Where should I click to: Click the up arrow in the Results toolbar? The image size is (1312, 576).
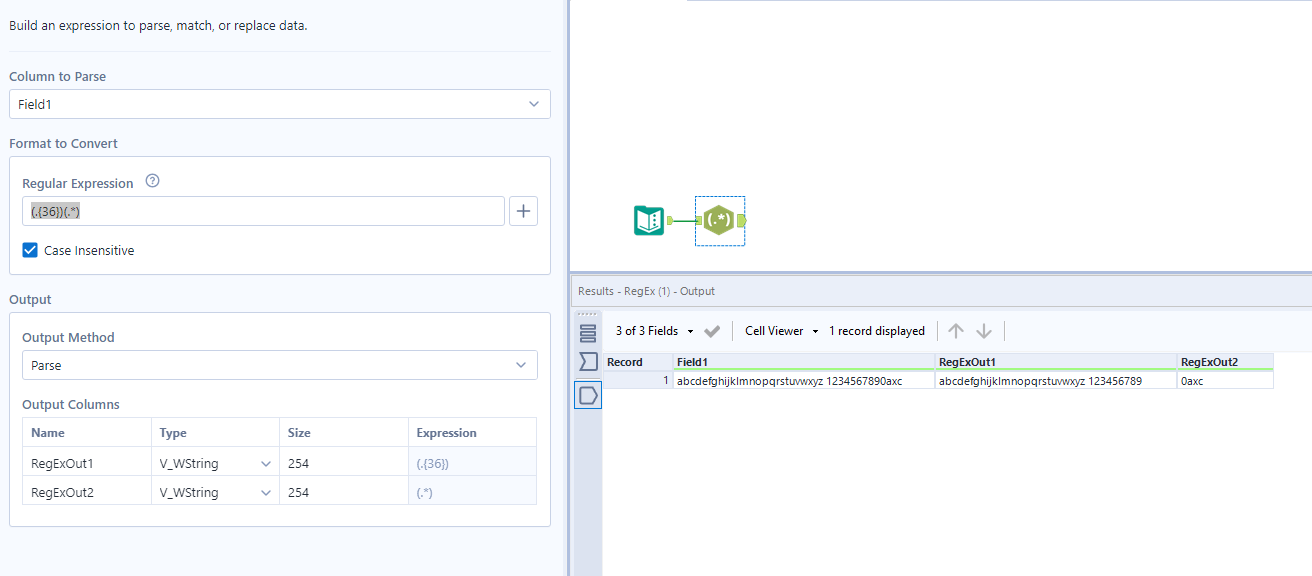tap(955, 330)
